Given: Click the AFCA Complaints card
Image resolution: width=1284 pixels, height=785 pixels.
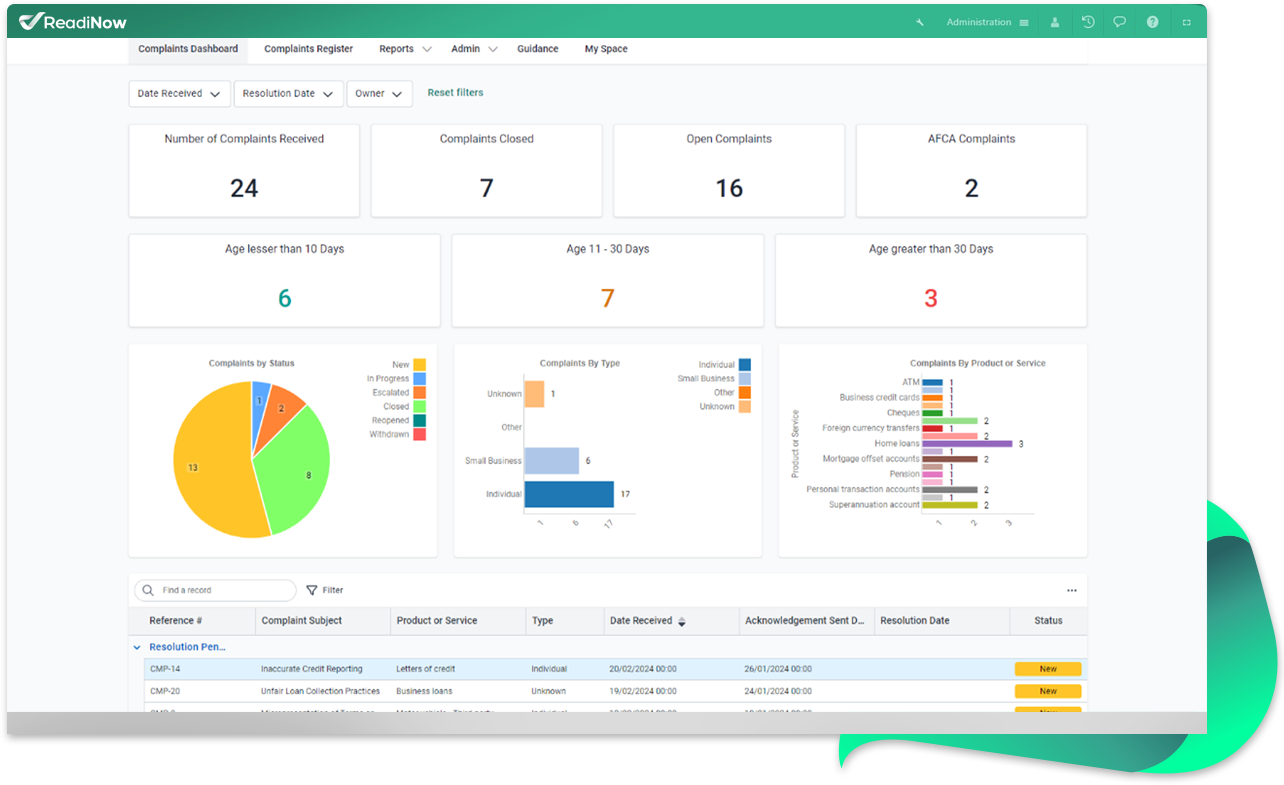Looking at the screenshot, I should tap(971, 170).
